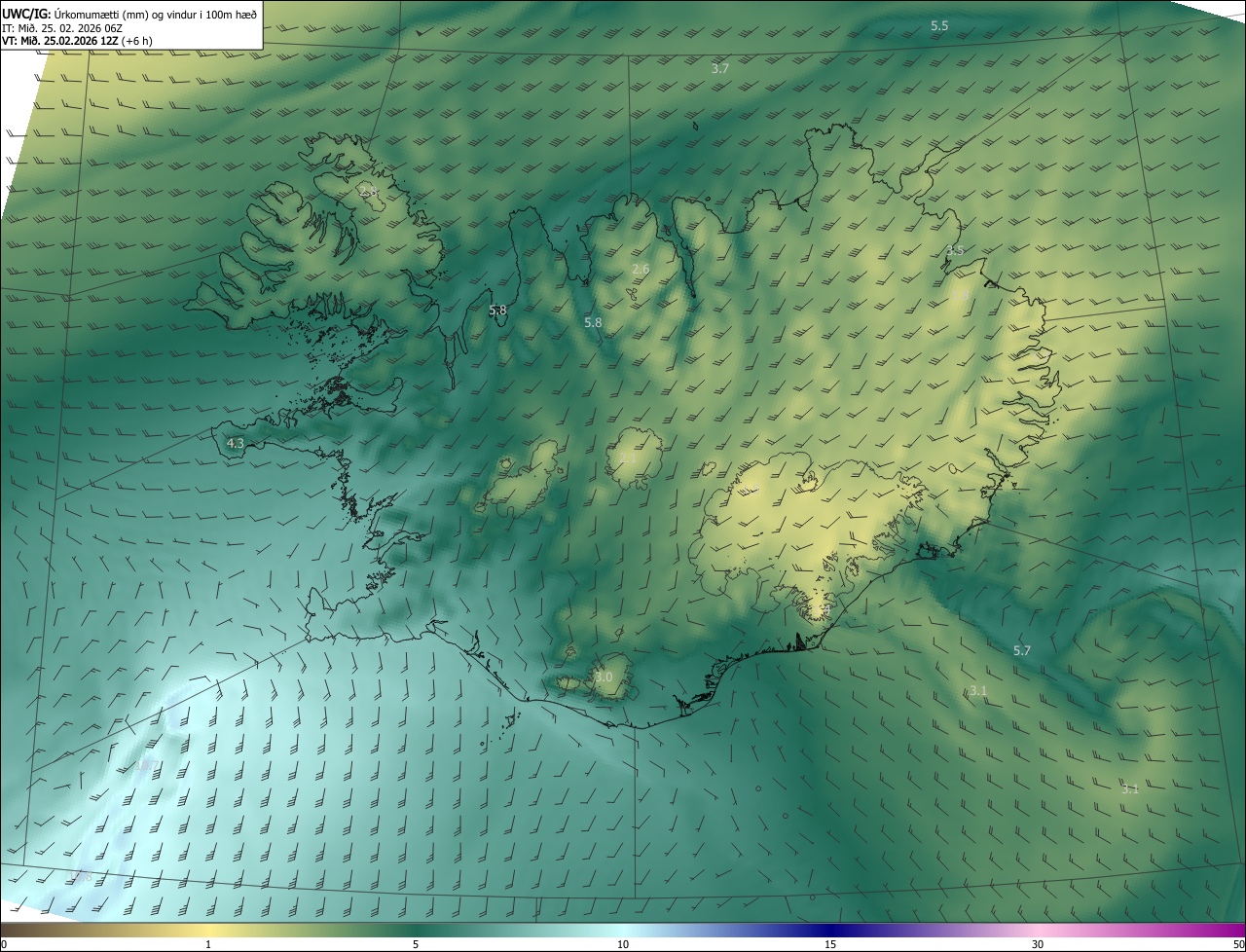Click the 2.6 value label on map

641,270
